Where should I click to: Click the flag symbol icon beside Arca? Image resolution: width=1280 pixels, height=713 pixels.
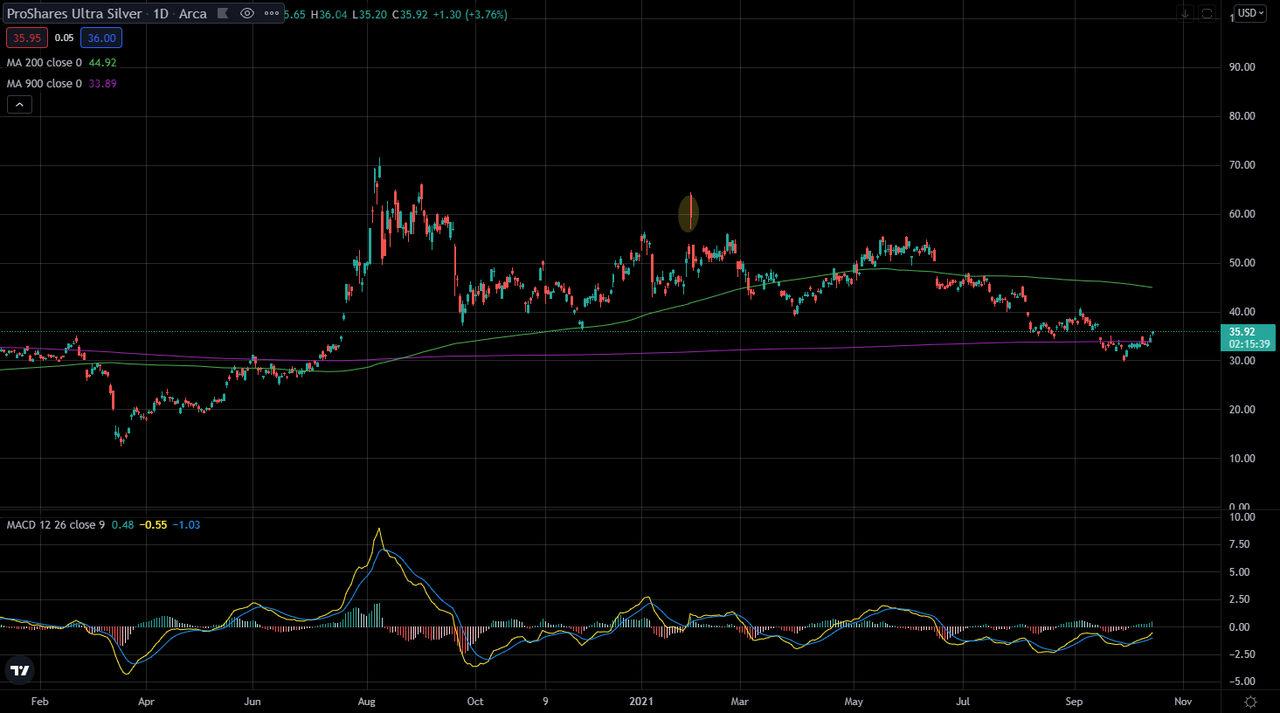pos(222,13)
